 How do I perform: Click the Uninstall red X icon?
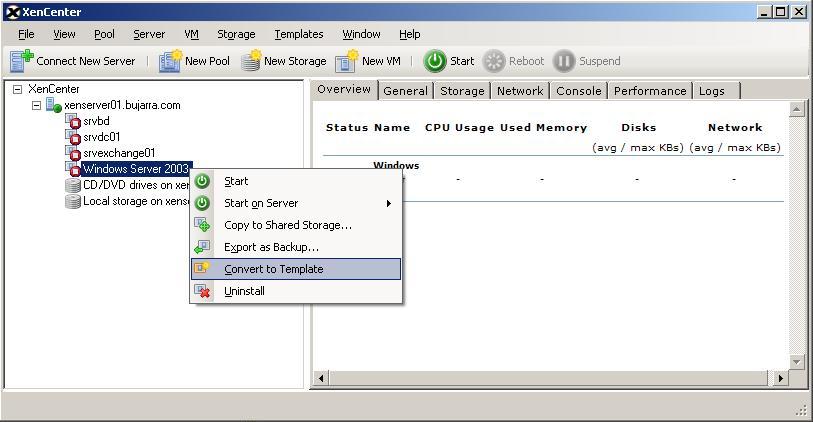(202, 291)
